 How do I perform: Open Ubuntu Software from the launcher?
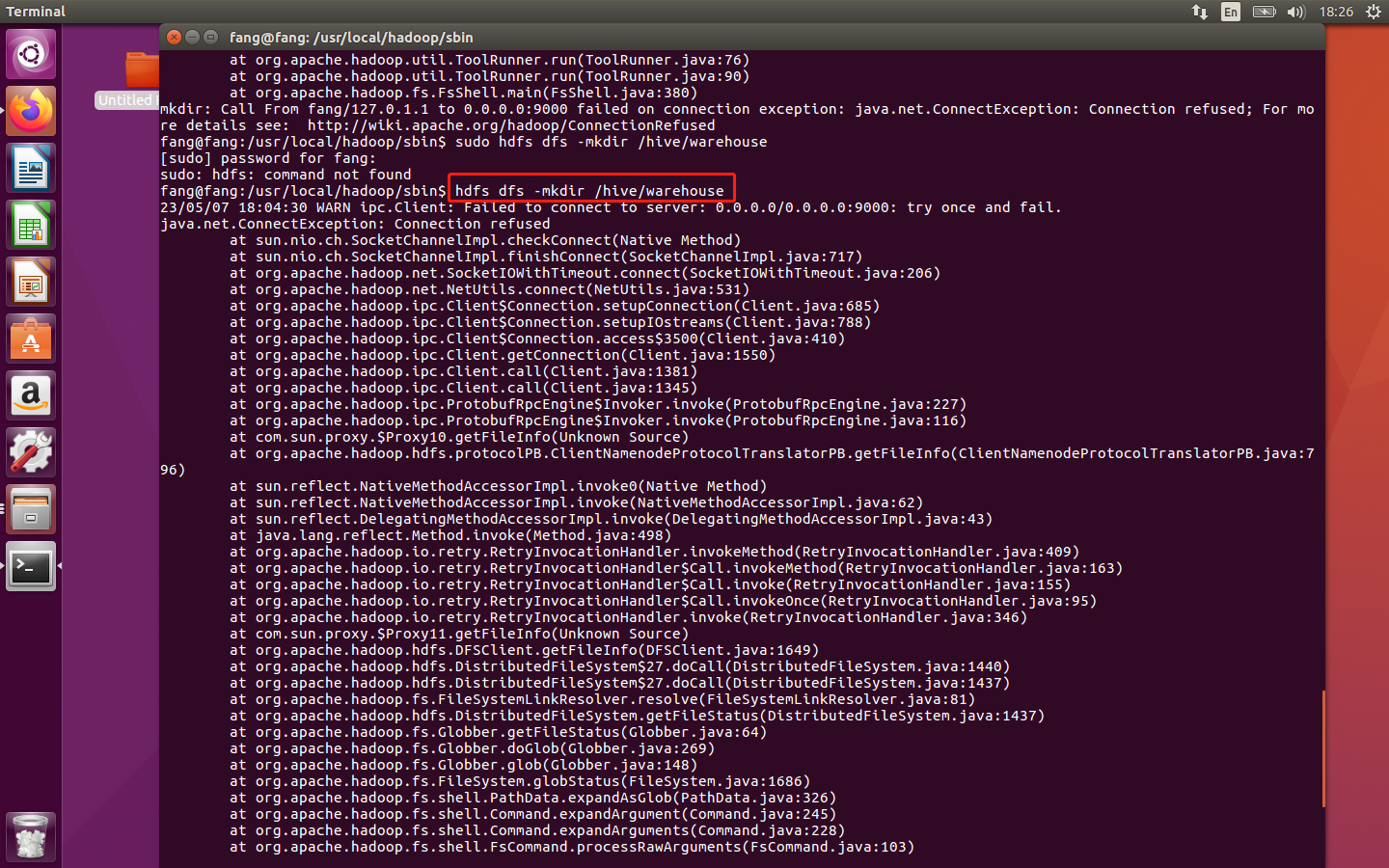31,339
